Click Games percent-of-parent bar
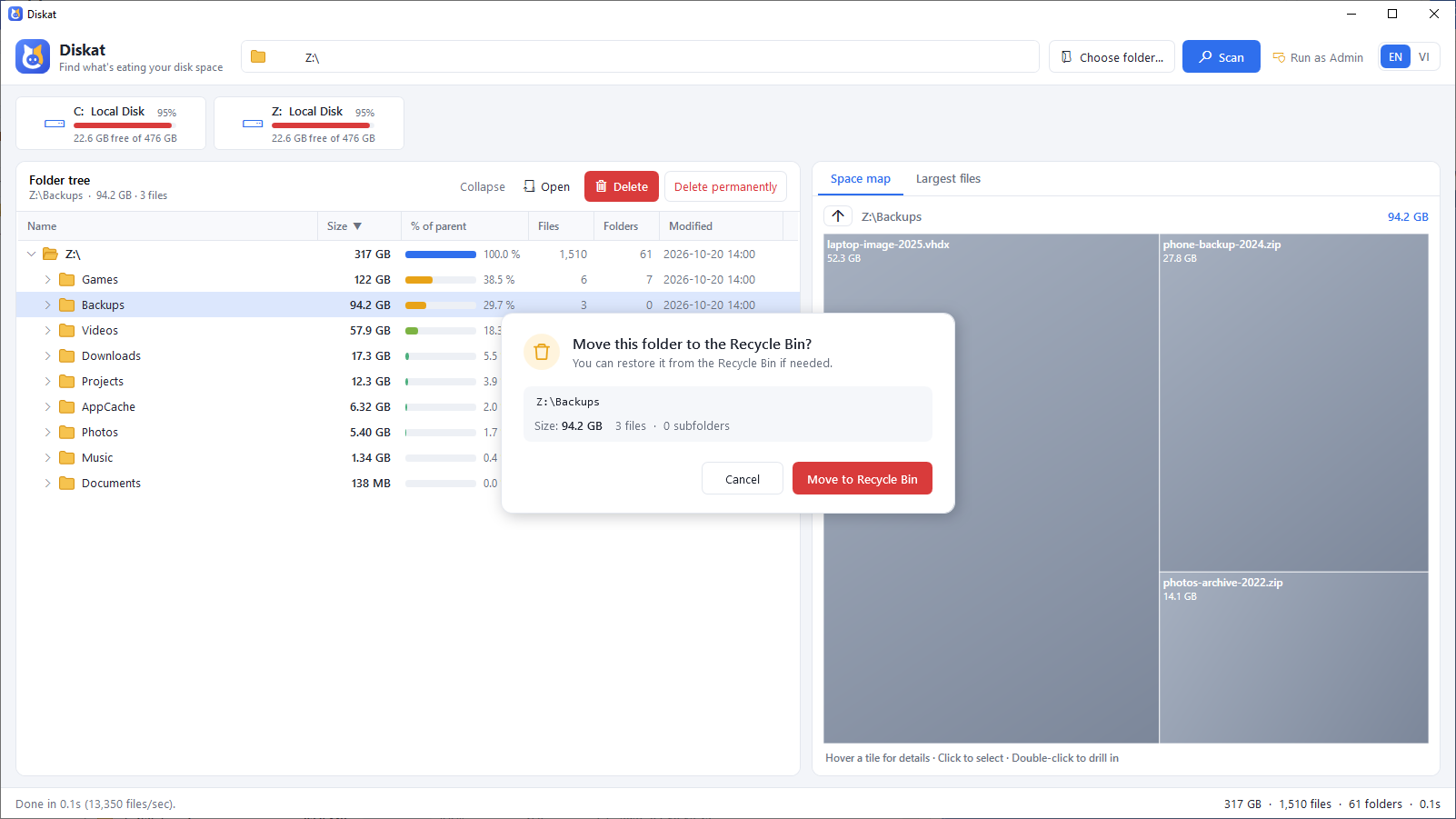Viewport: 1456px width, 819px height. pos(441,280)
